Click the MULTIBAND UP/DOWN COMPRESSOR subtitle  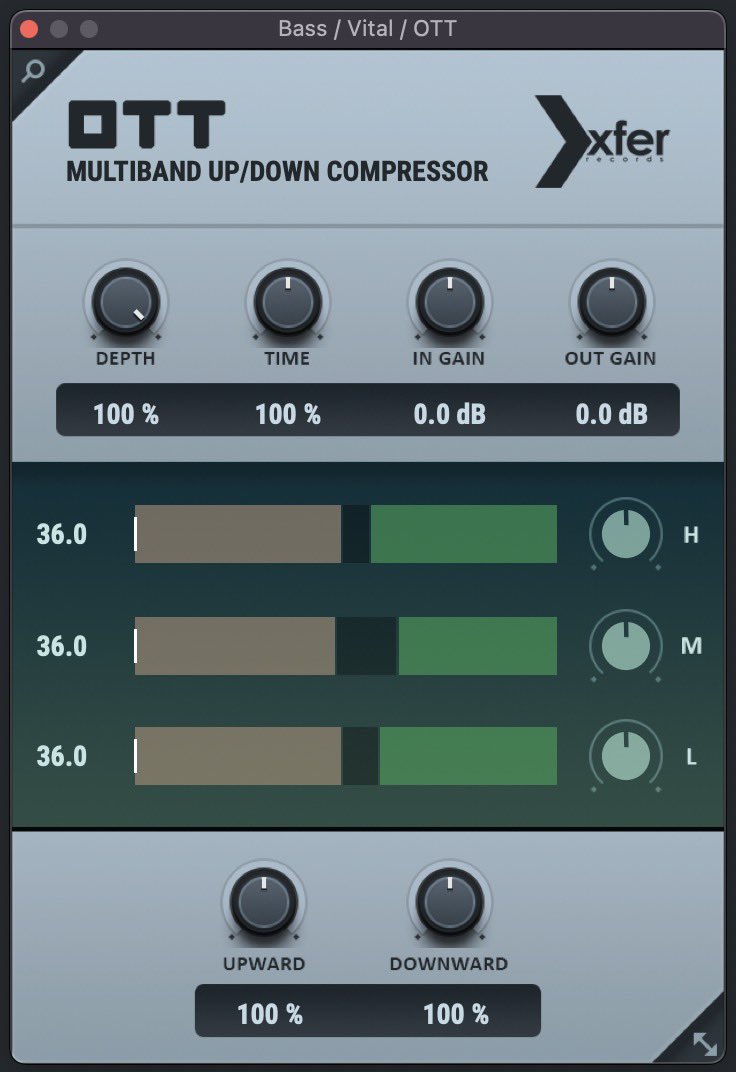pyautogui.click(x=277, y=171)
